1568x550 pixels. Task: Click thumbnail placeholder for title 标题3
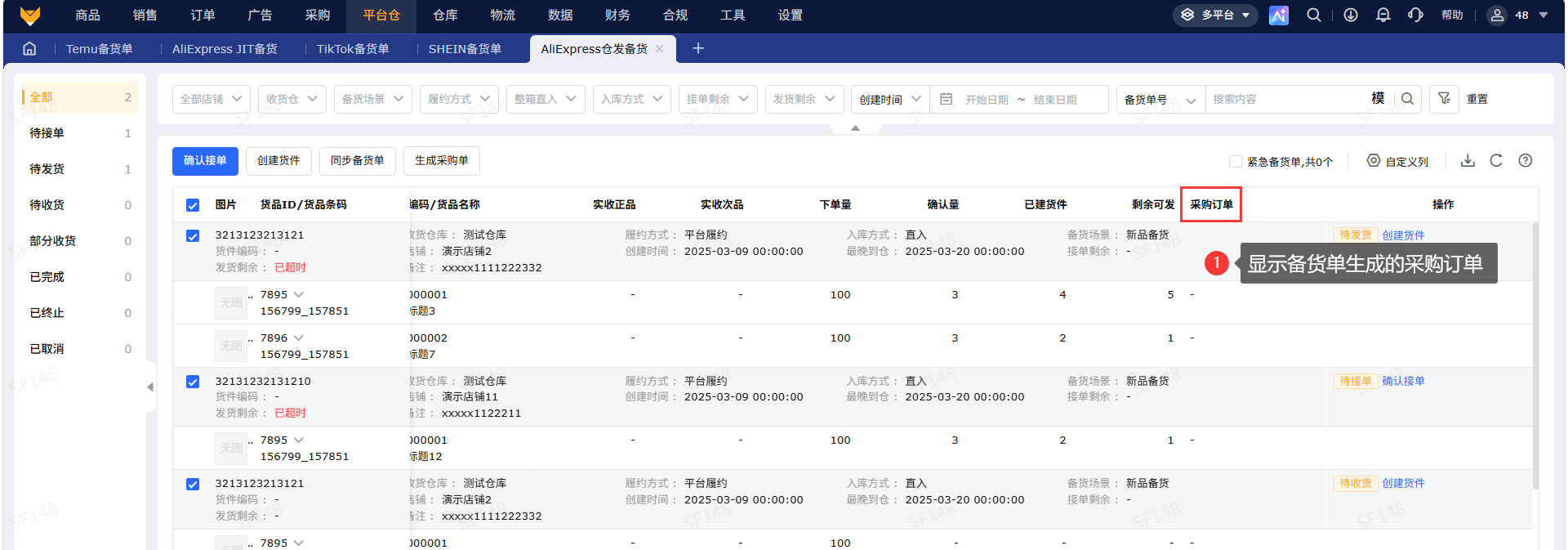231,302
